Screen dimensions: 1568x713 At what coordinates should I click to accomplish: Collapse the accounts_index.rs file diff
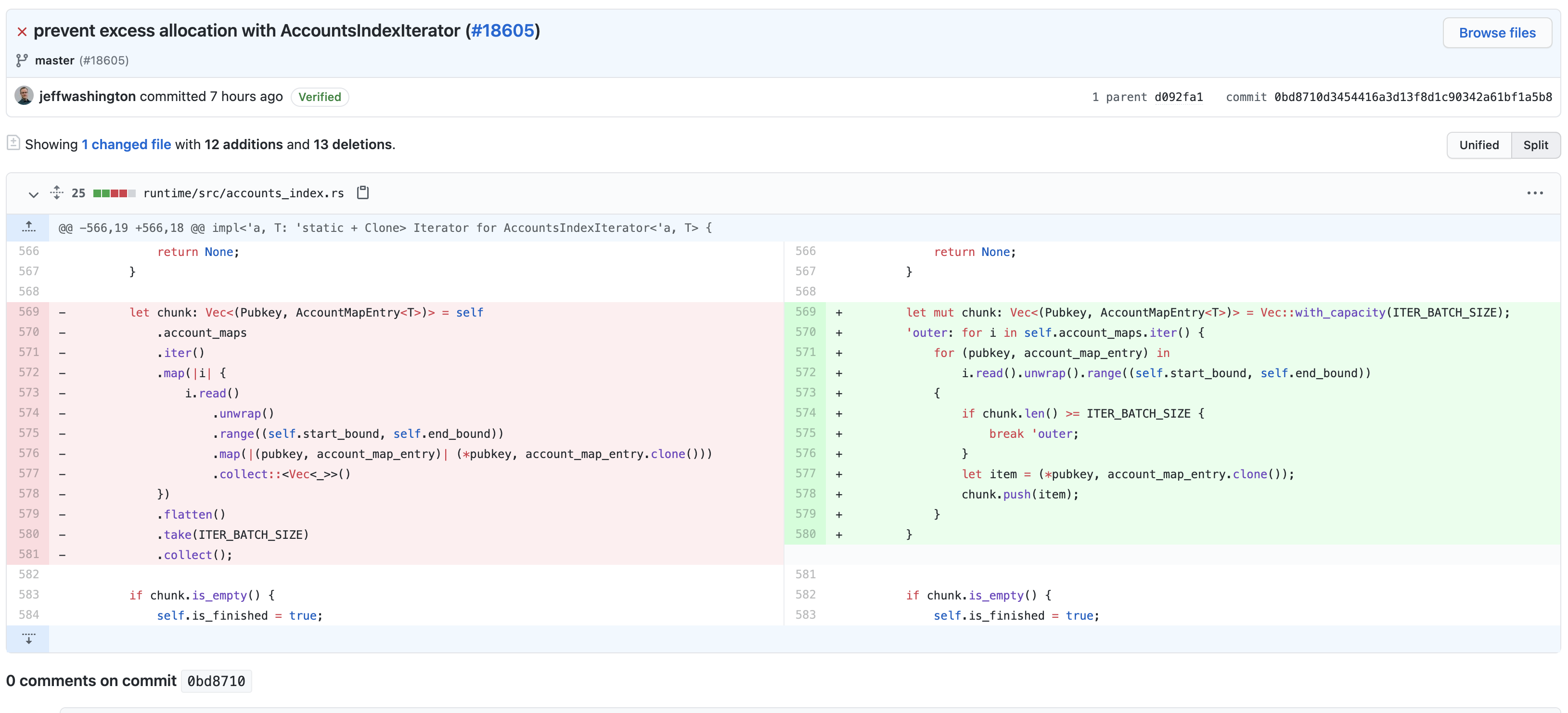click(34, 194)
